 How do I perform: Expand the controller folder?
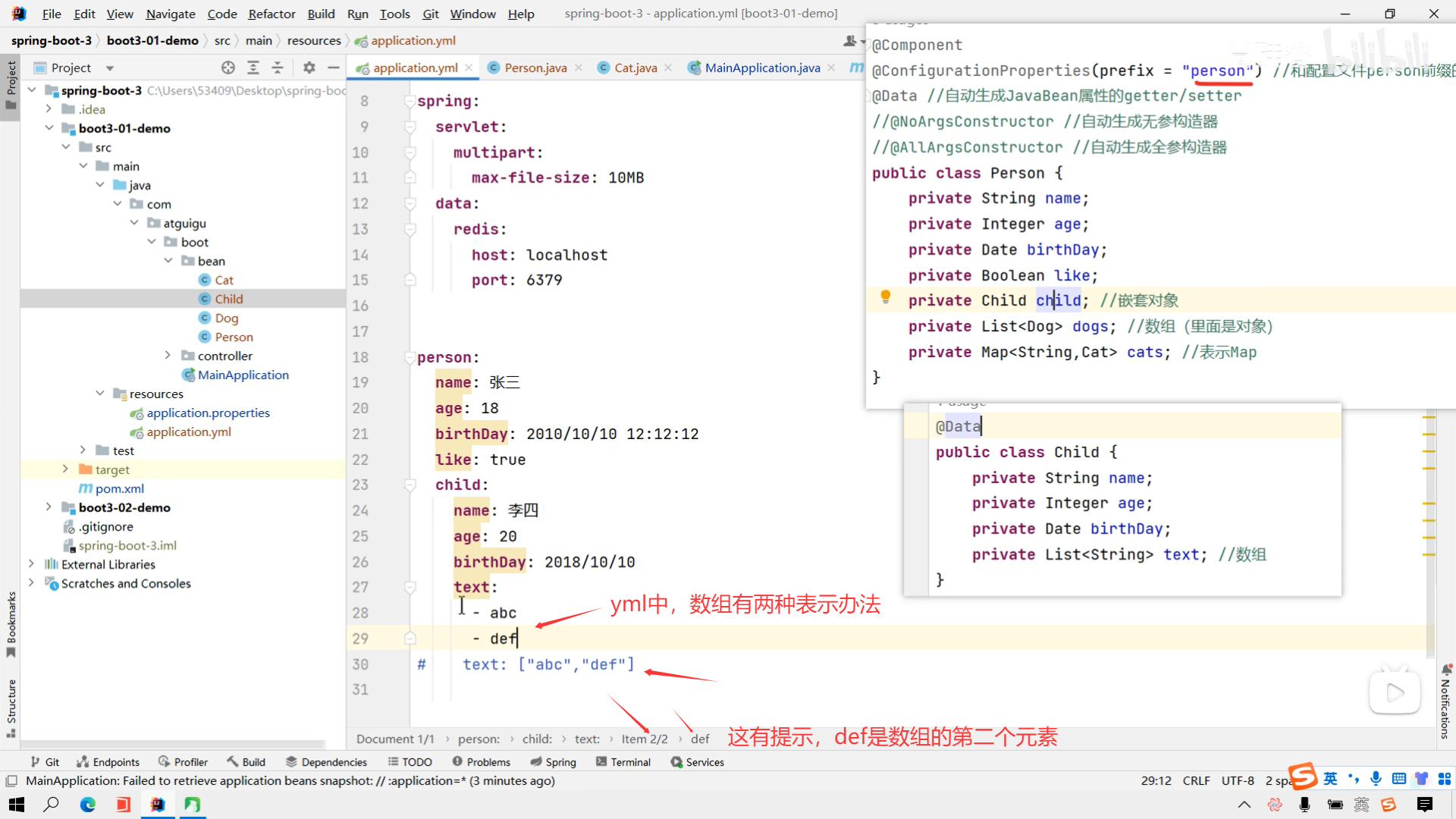(x=168, y=356)
